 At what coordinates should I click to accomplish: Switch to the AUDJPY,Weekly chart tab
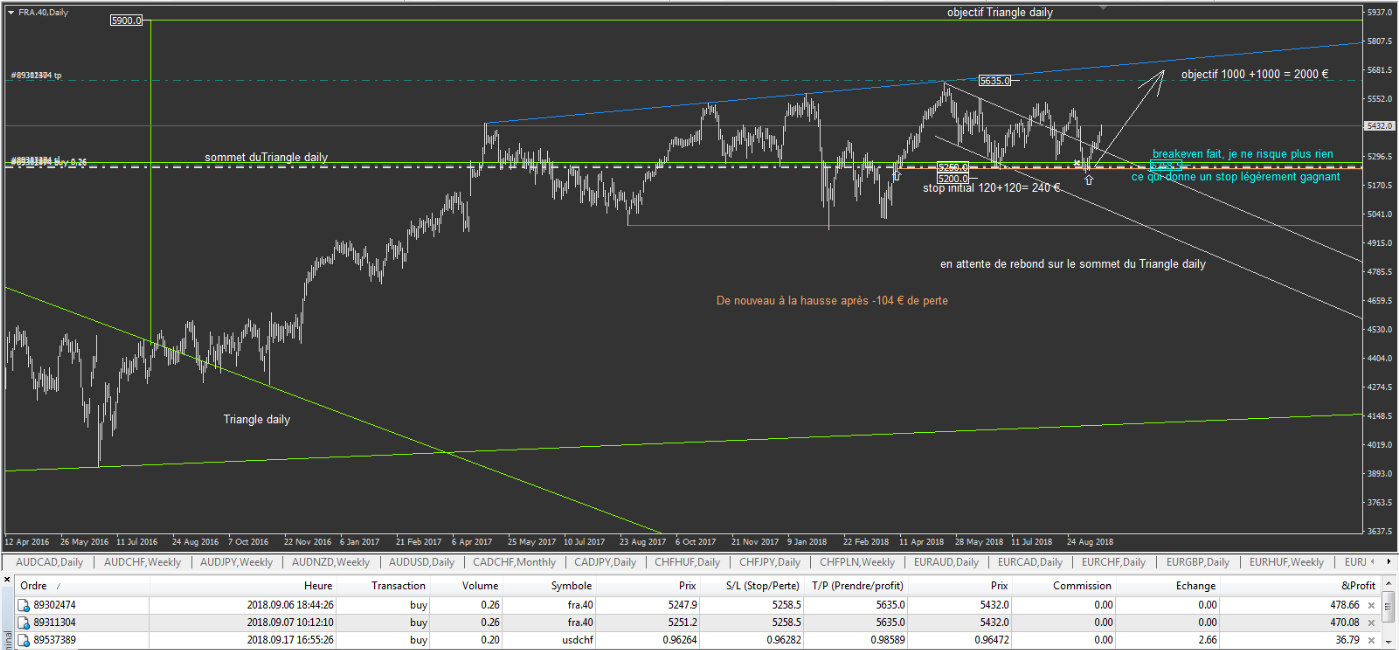pos(235,562)
